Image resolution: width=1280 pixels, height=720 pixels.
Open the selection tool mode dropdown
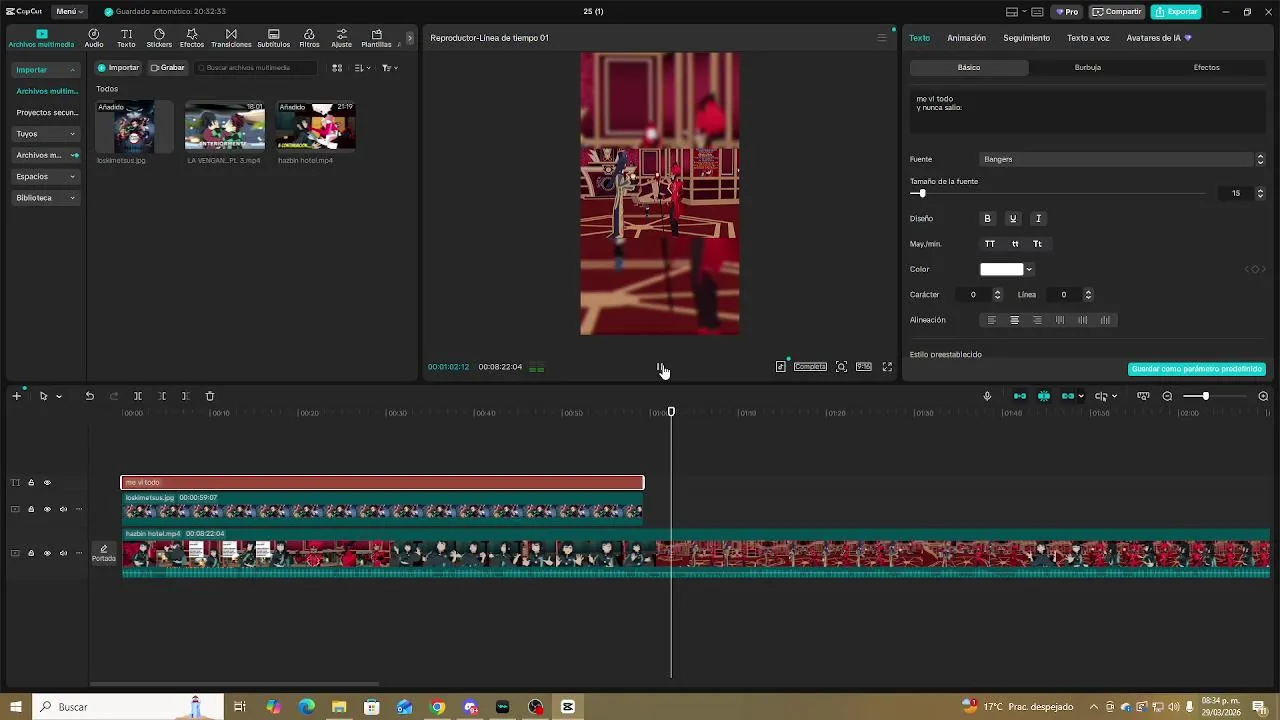(x=59, y=396)
